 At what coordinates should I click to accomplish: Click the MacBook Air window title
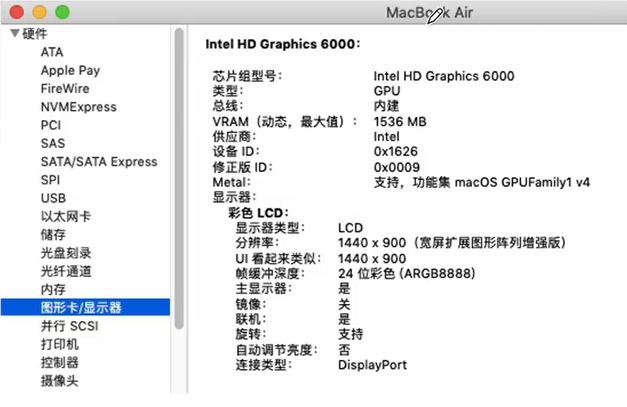(x=429, y=12)
